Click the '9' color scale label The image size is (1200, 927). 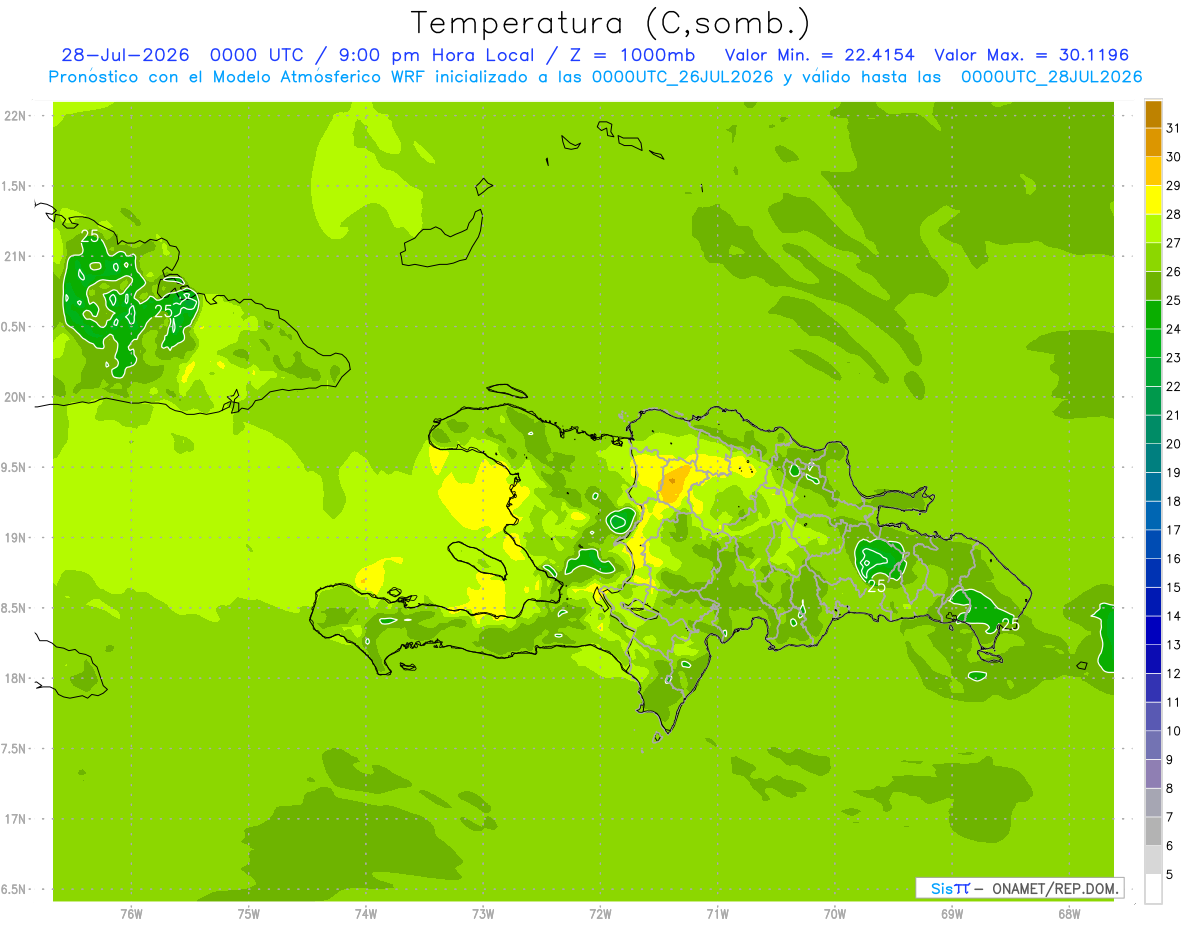pyautogui.click(x=1170, y=760)
